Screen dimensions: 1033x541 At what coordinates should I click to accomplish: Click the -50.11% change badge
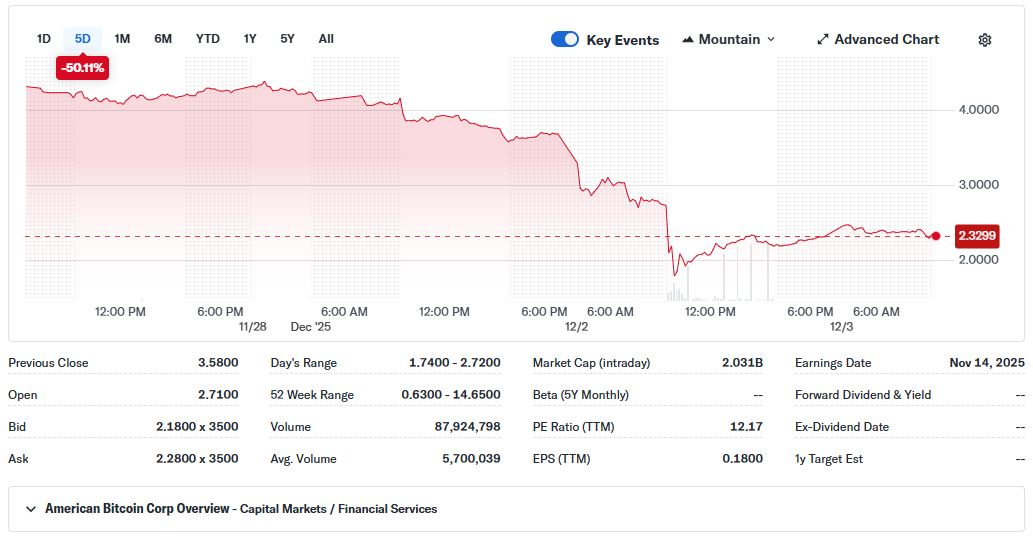tap(83, 67)
